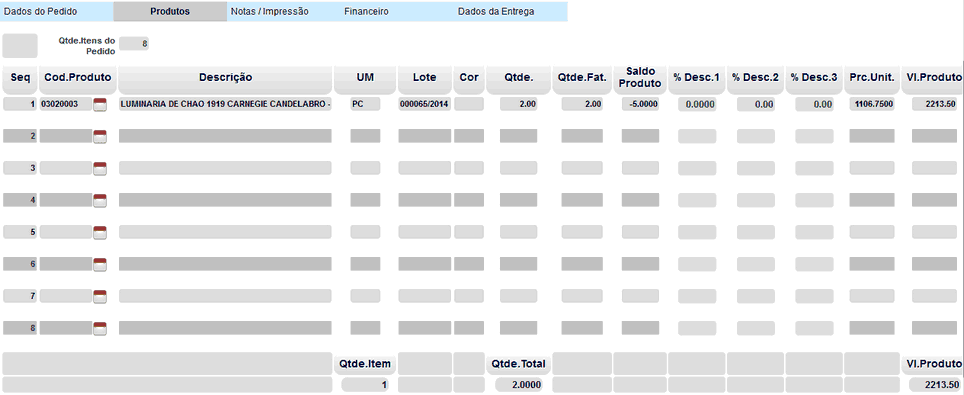Open Dados da Entrega tab
Viewport: 964px width, 395px height.
tap(510, 12)
